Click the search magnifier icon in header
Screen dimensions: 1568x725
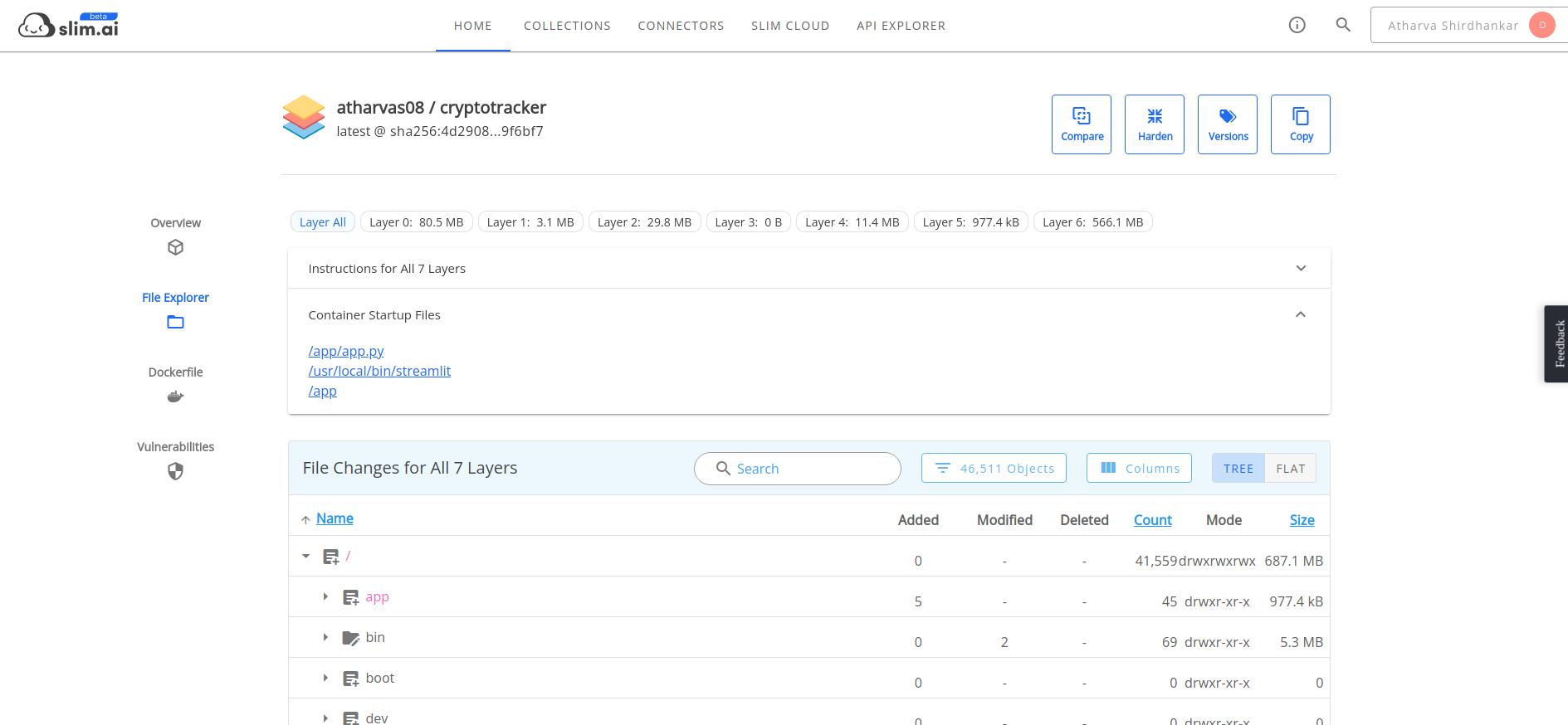click(x=1343, y=25)
